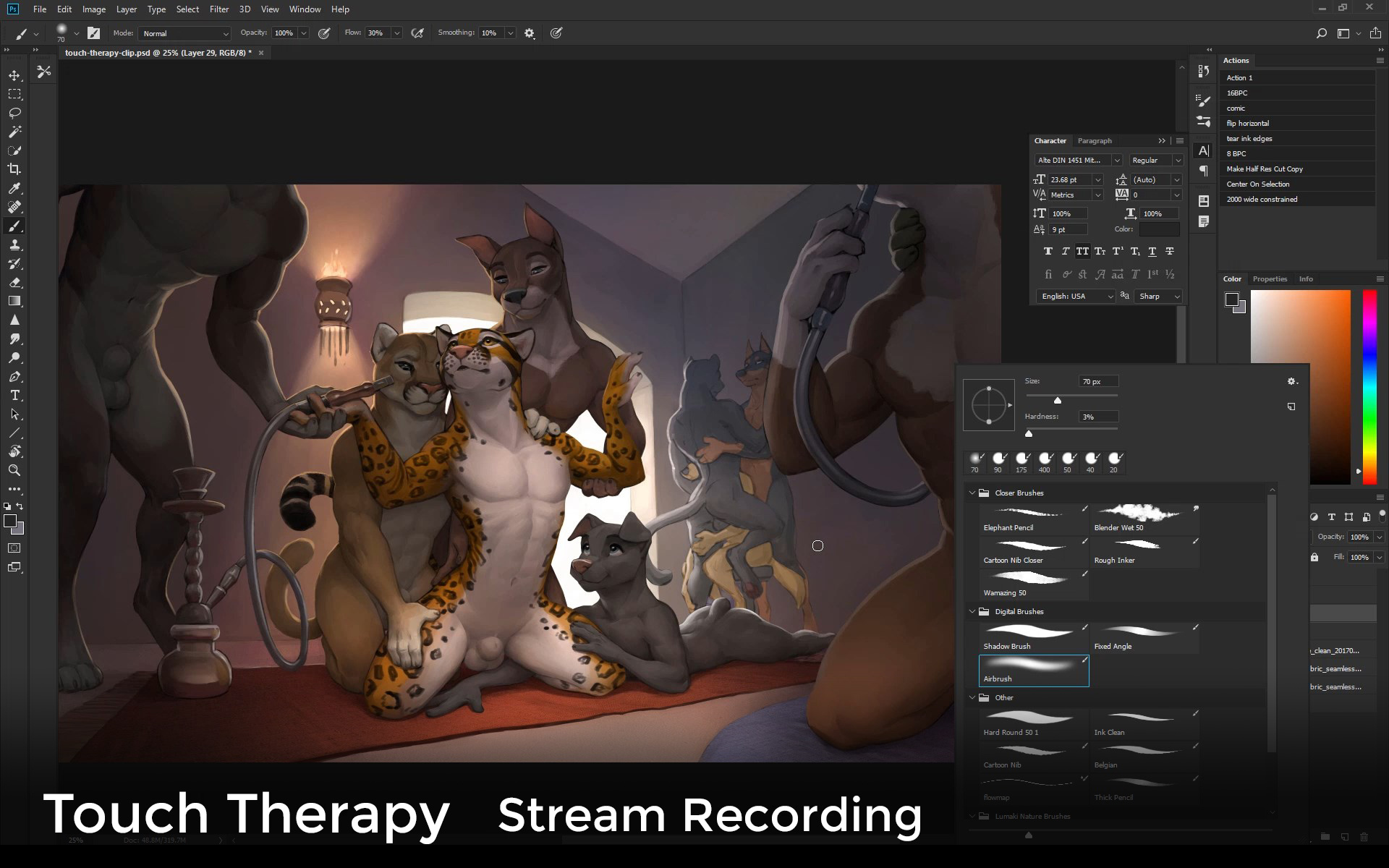Select the Horizontal Type tool
This screenshot has height=868, width=1389.
coord(14,396)
